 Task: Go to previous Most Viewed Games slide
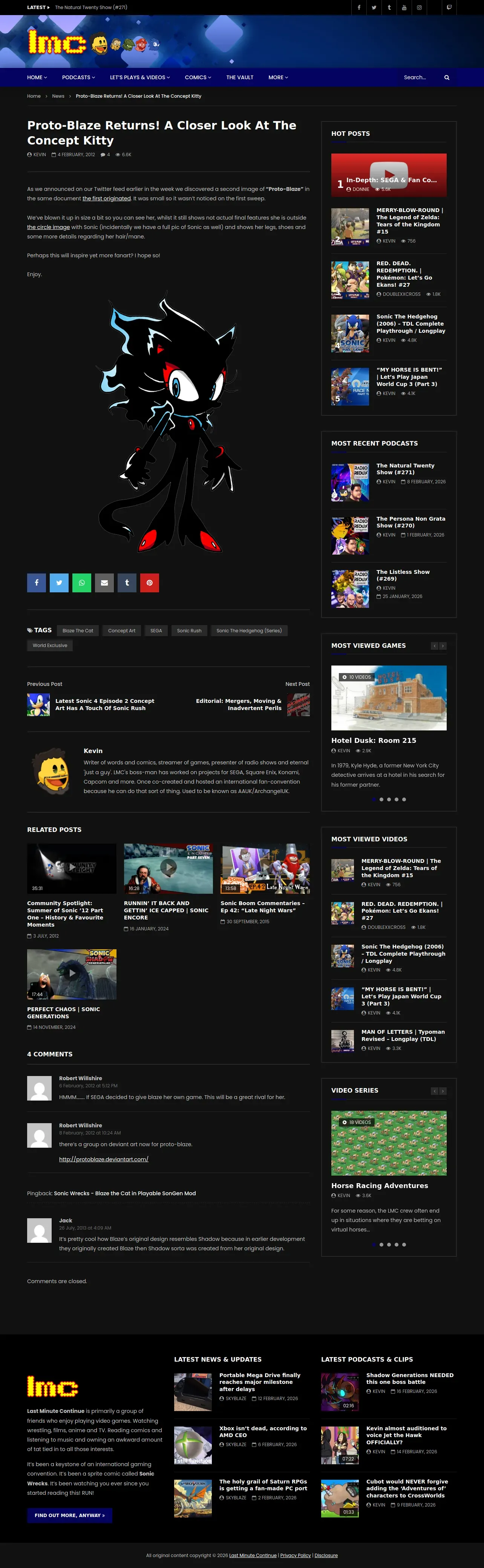435,646
